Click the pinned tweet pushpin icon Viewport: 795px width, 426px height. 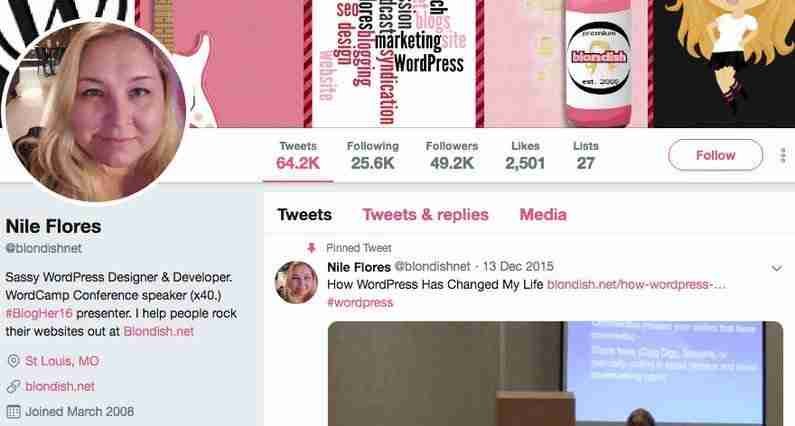tap(311, 248)
